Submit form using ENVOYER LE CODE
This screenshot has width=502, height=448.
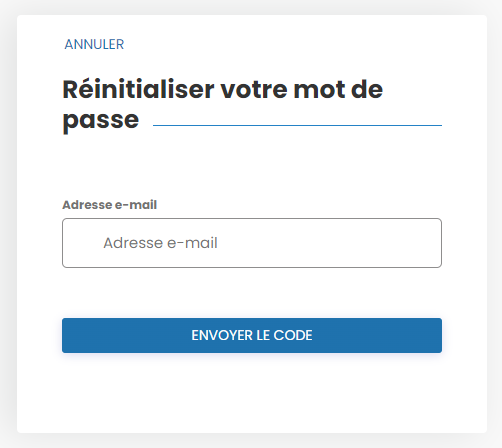(252, 335)
